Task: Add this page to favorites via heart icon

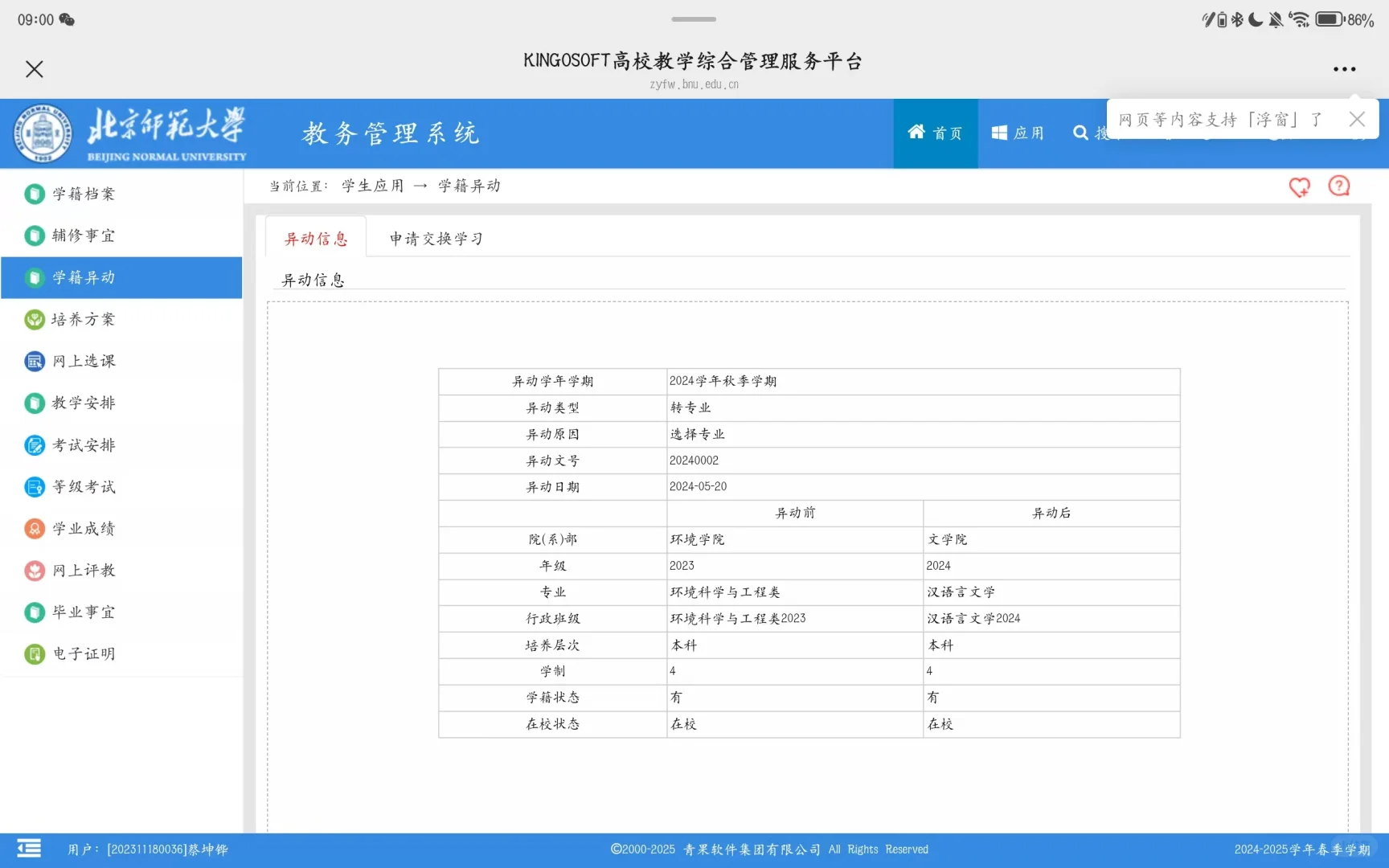Action: 1300,186
